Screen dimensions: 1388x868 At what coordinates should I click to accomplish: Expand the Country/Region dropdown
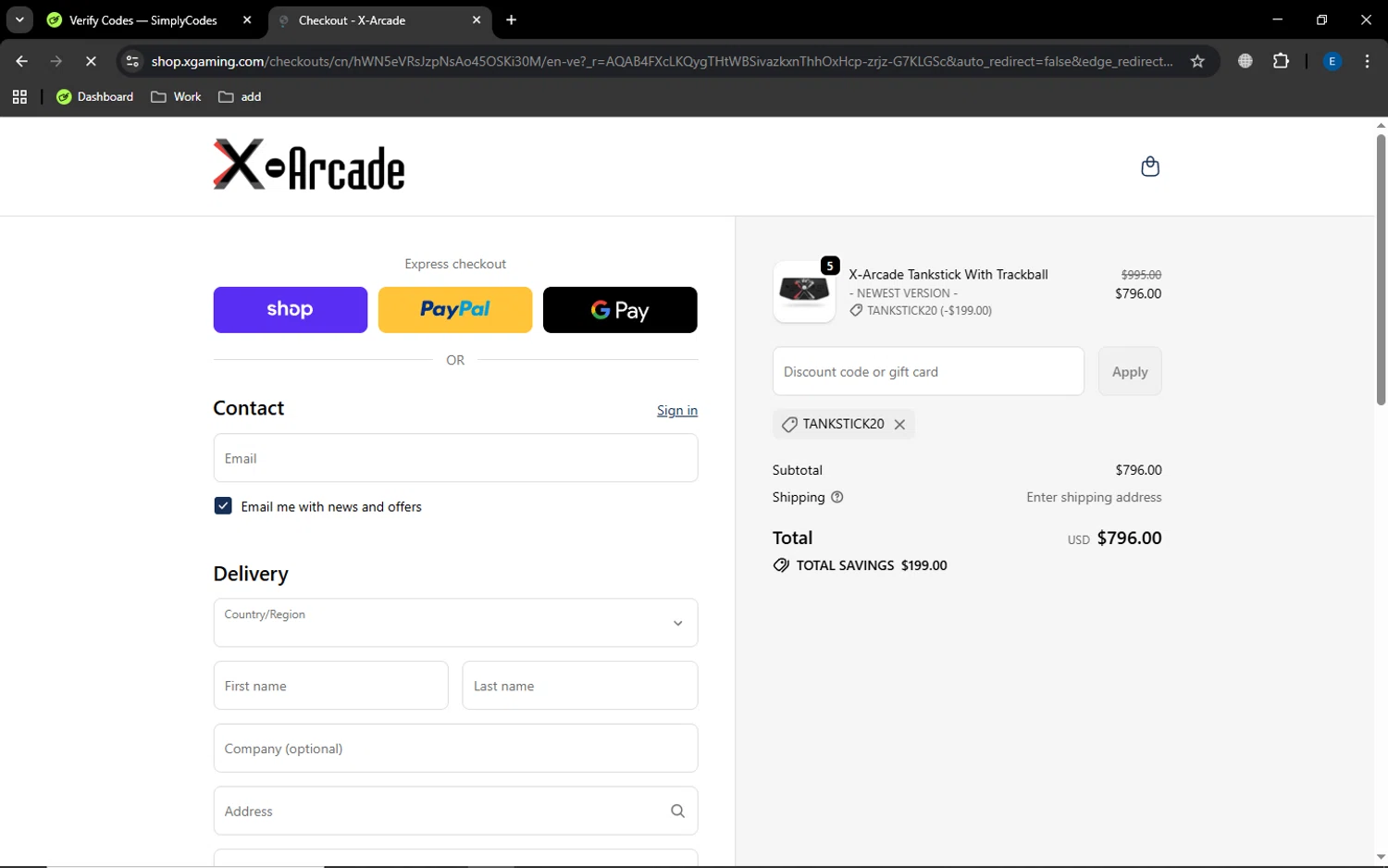pos(455,623)
